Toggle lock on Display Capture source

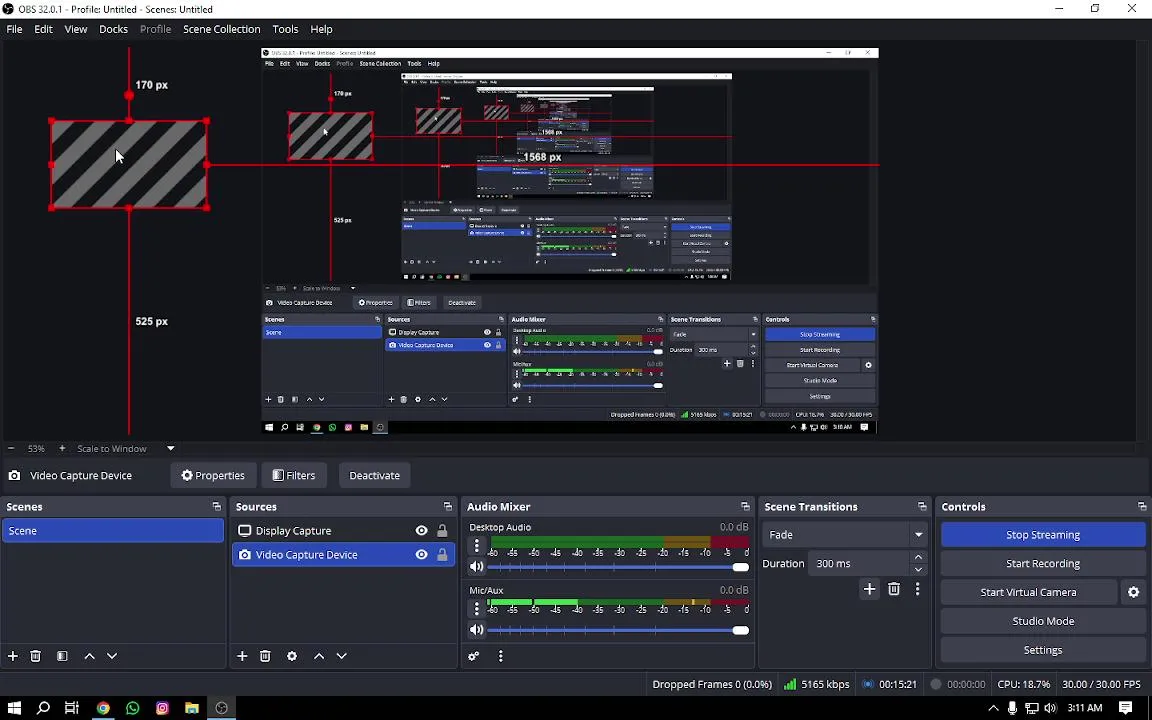442,530
